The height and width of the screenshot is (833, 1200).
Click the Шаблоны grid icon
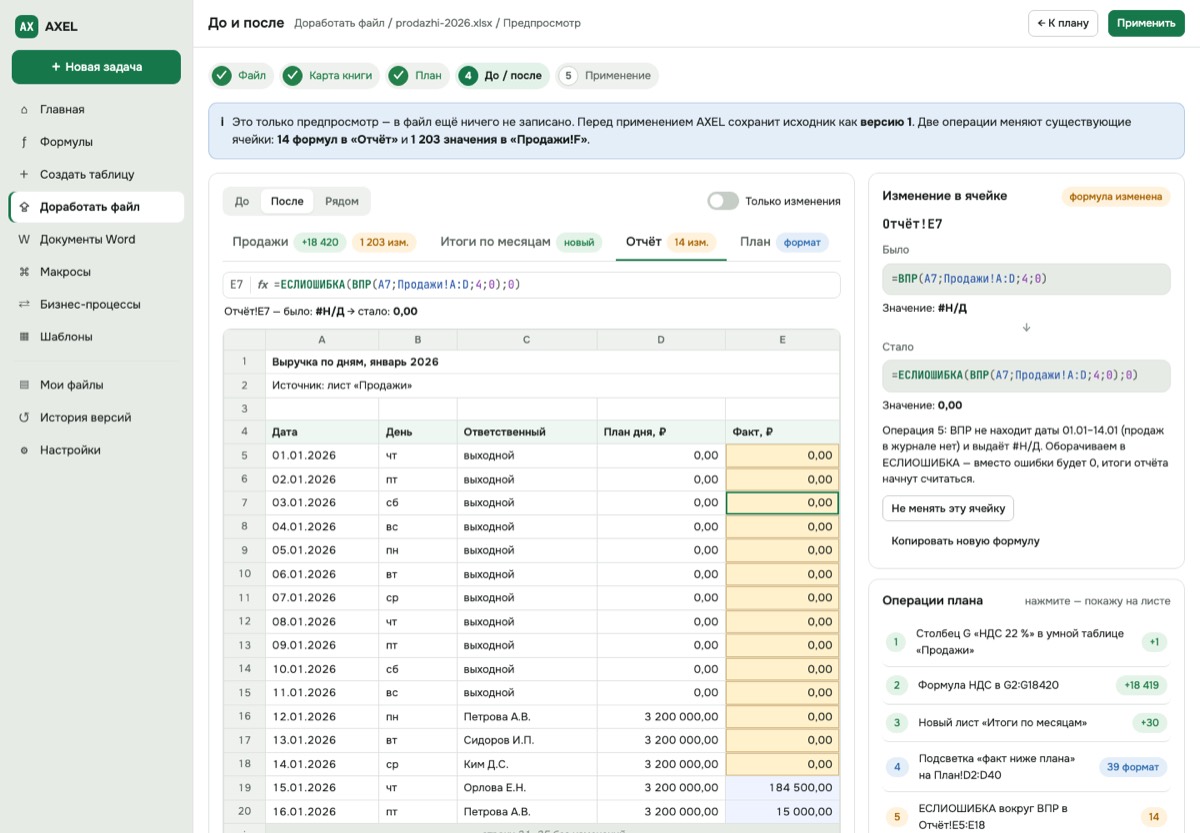(24, 337)
